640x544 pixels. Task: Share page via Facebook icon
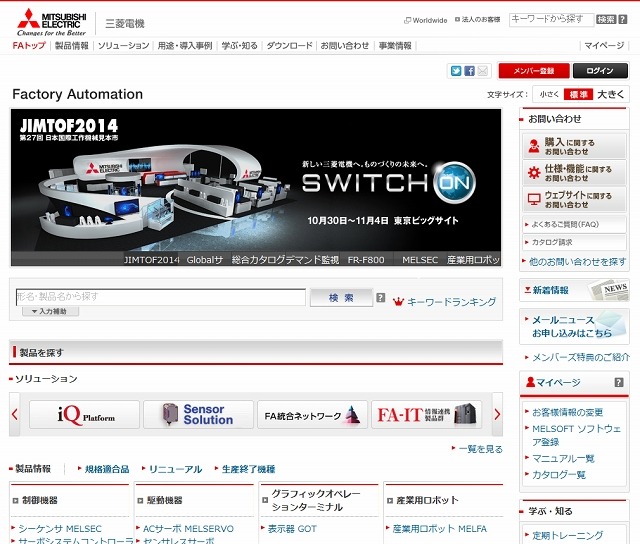[x=469, y=71]
